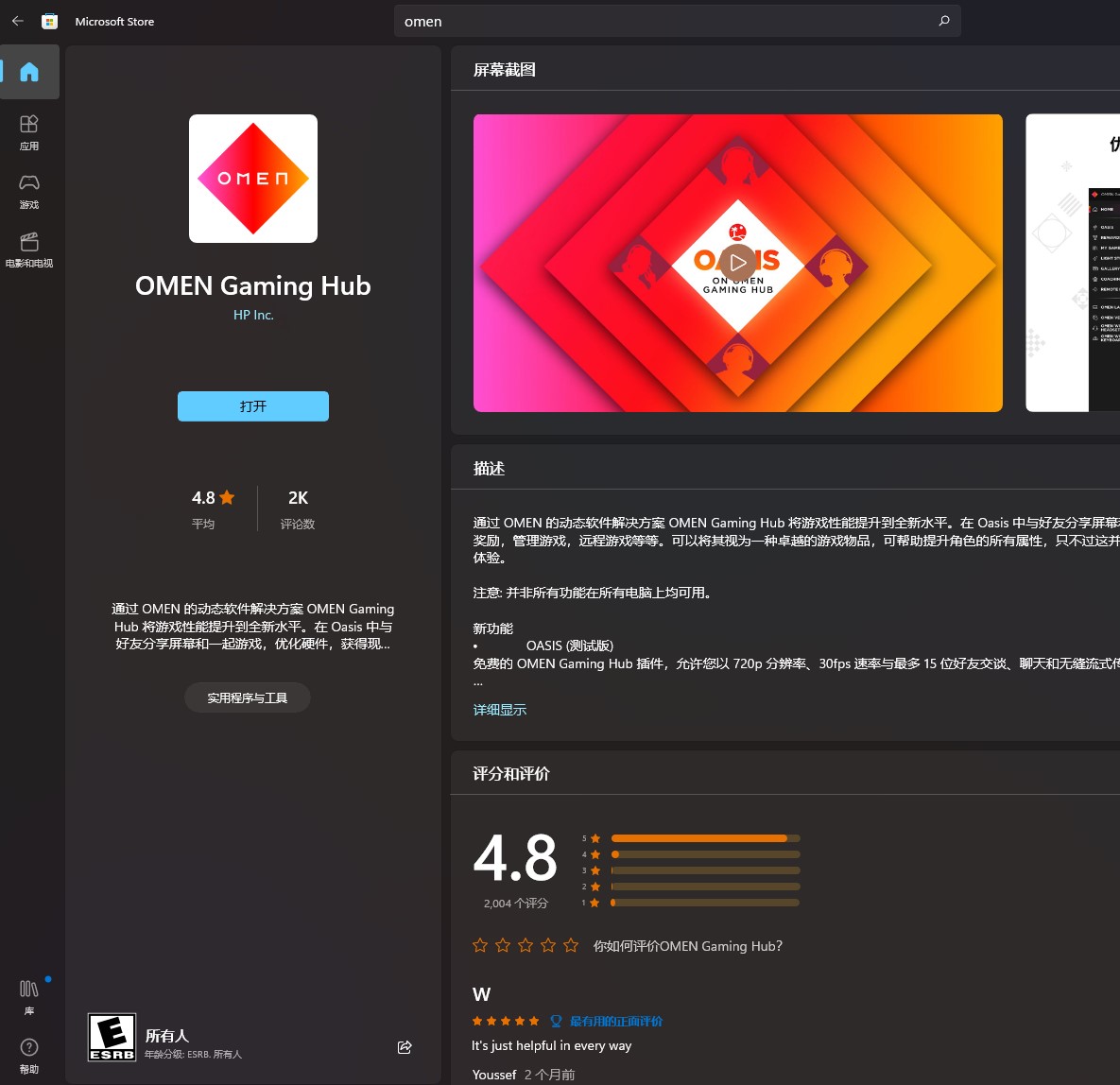Image resolution: width=1120 pixels, height=1085 pixels.
Task: Click the 屏幕截图 section header
Action: (x=505, y=70)
